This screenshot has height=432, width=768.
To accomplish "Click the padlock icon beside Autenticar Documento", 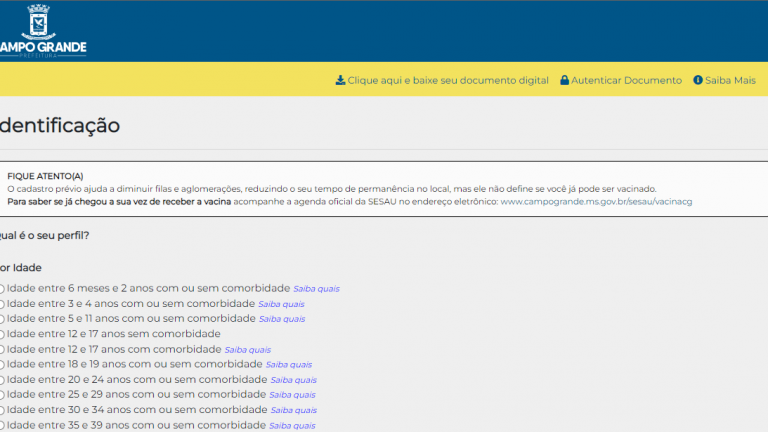I will coord(565,80).
